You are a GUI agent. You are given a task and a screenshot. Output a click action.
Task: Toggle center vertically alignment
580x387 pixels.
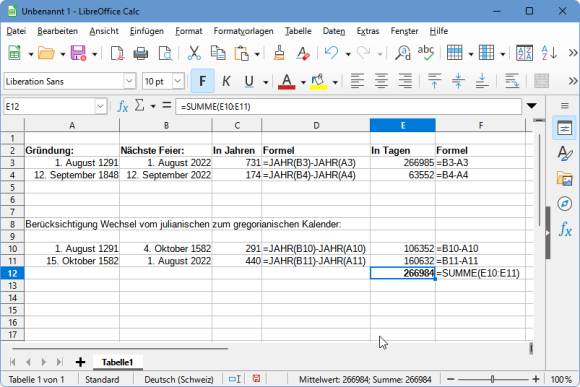coord(458,81)
